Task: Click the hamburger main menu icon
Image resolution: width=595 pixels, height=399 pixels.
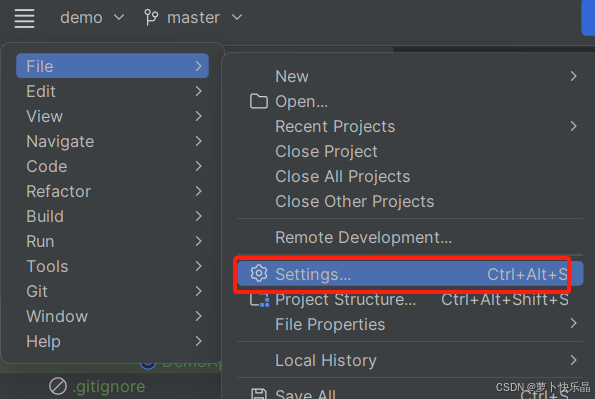Action: pyautogui.click(x=24, y=18)
